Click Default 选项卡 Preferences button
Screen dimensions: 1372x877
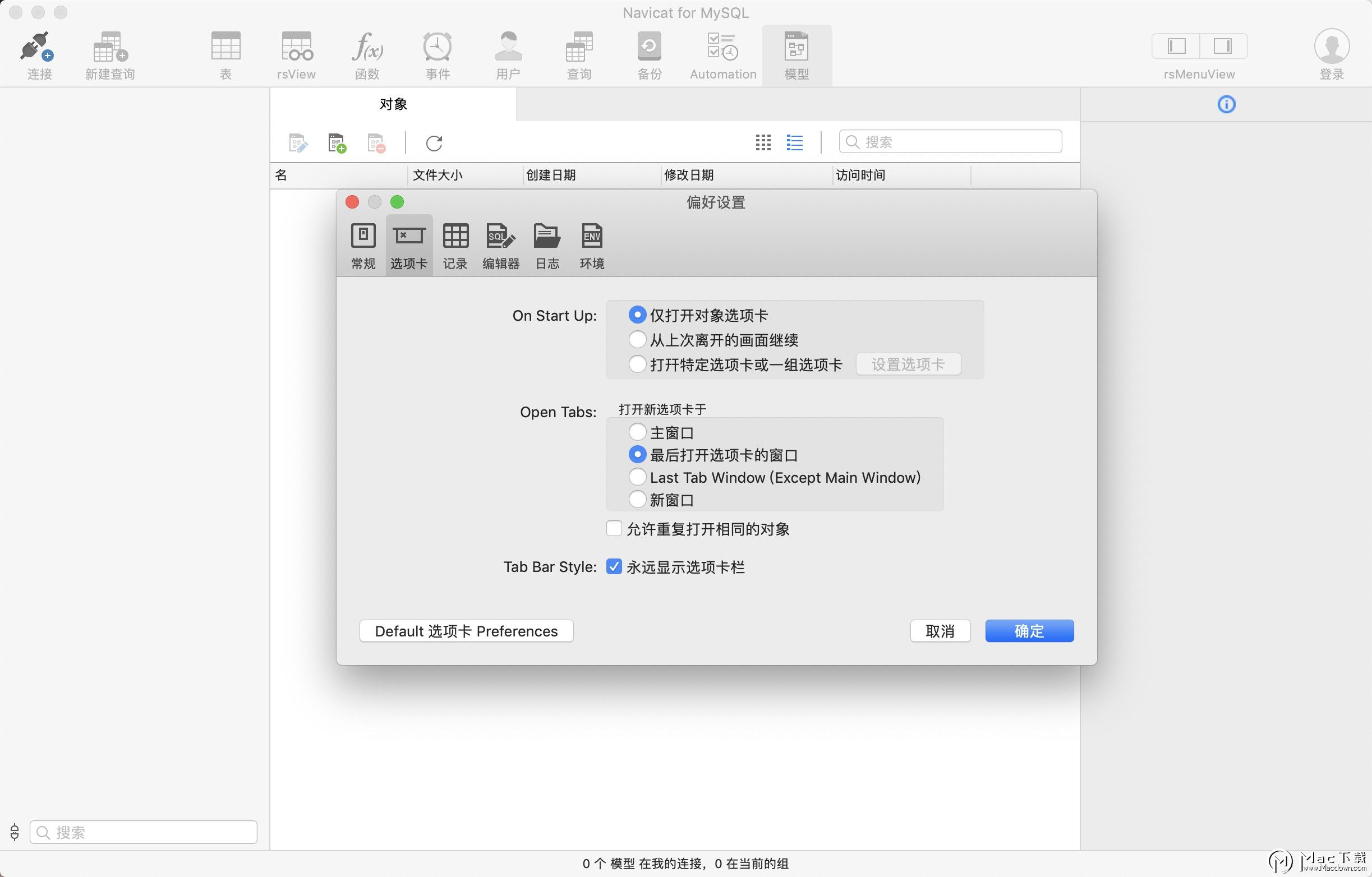click(x=466, y=631)
